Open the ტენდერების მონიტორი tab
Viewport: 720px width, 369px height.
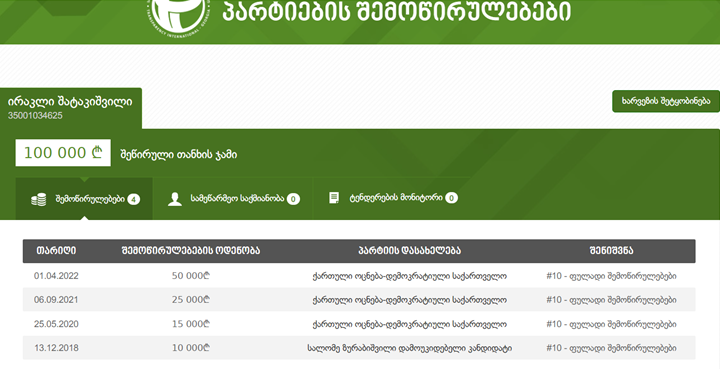[392, 198]
